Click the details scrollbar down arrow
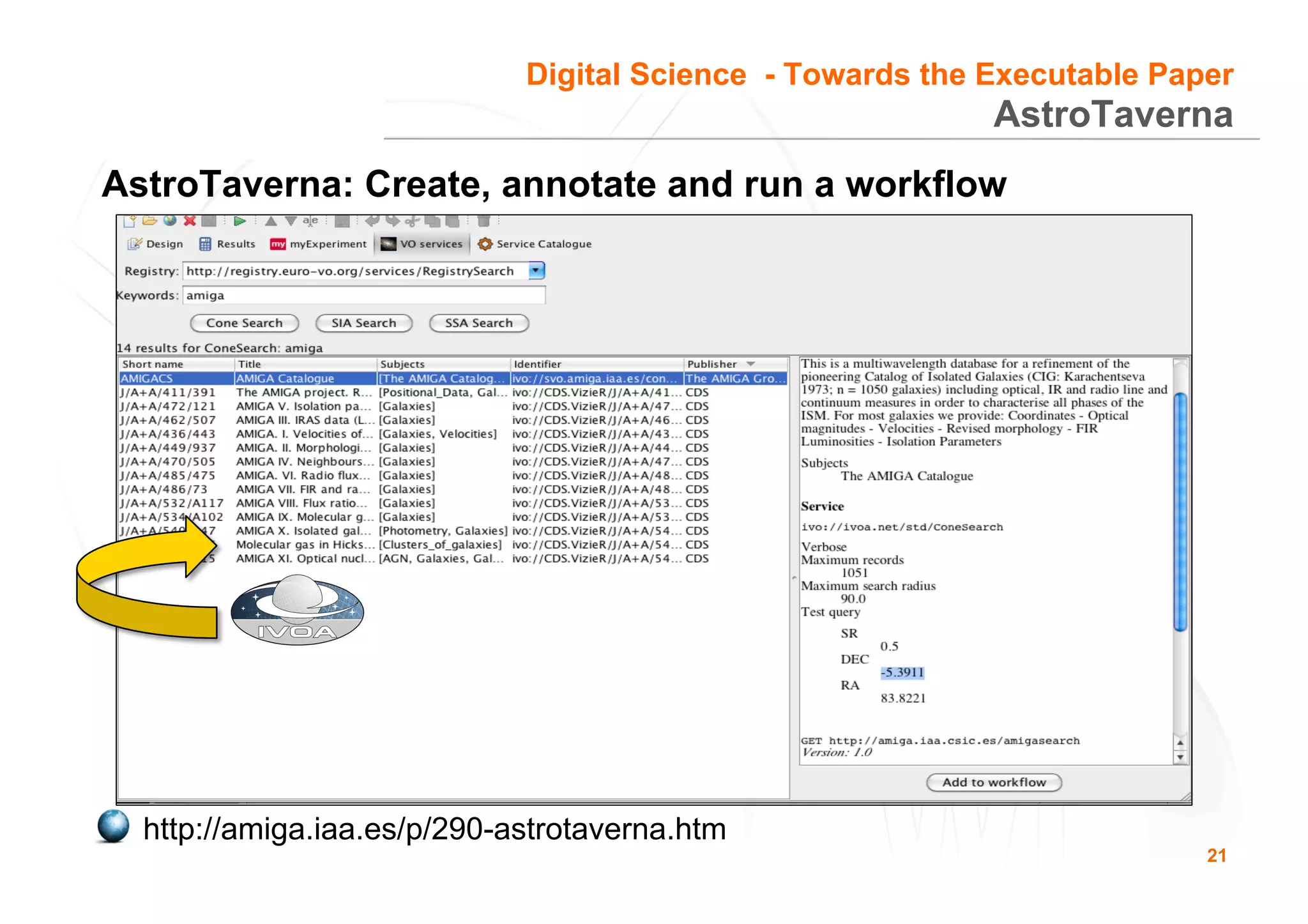The width and height of the screenshot is (1308, 924). [1180, 757]
